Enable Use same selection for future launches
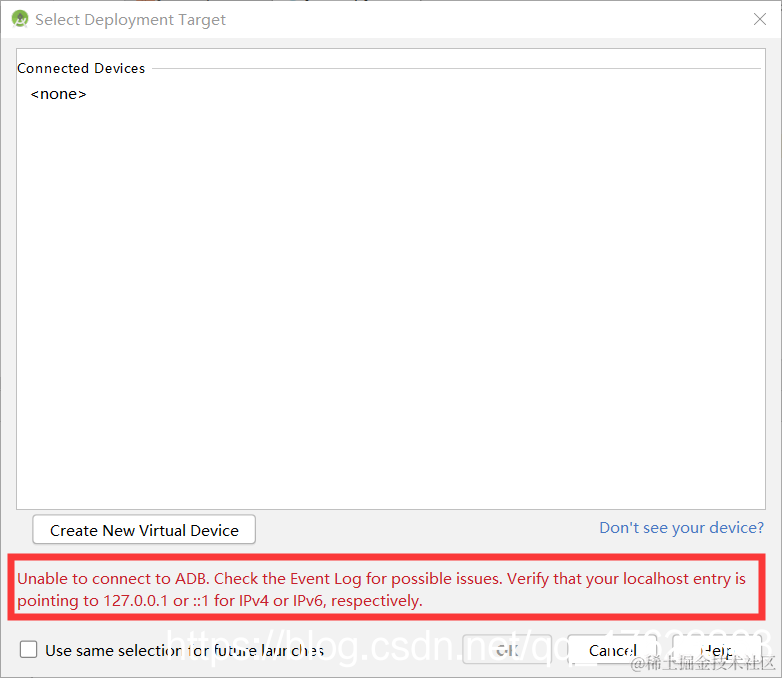 click(x=28, y=650)
